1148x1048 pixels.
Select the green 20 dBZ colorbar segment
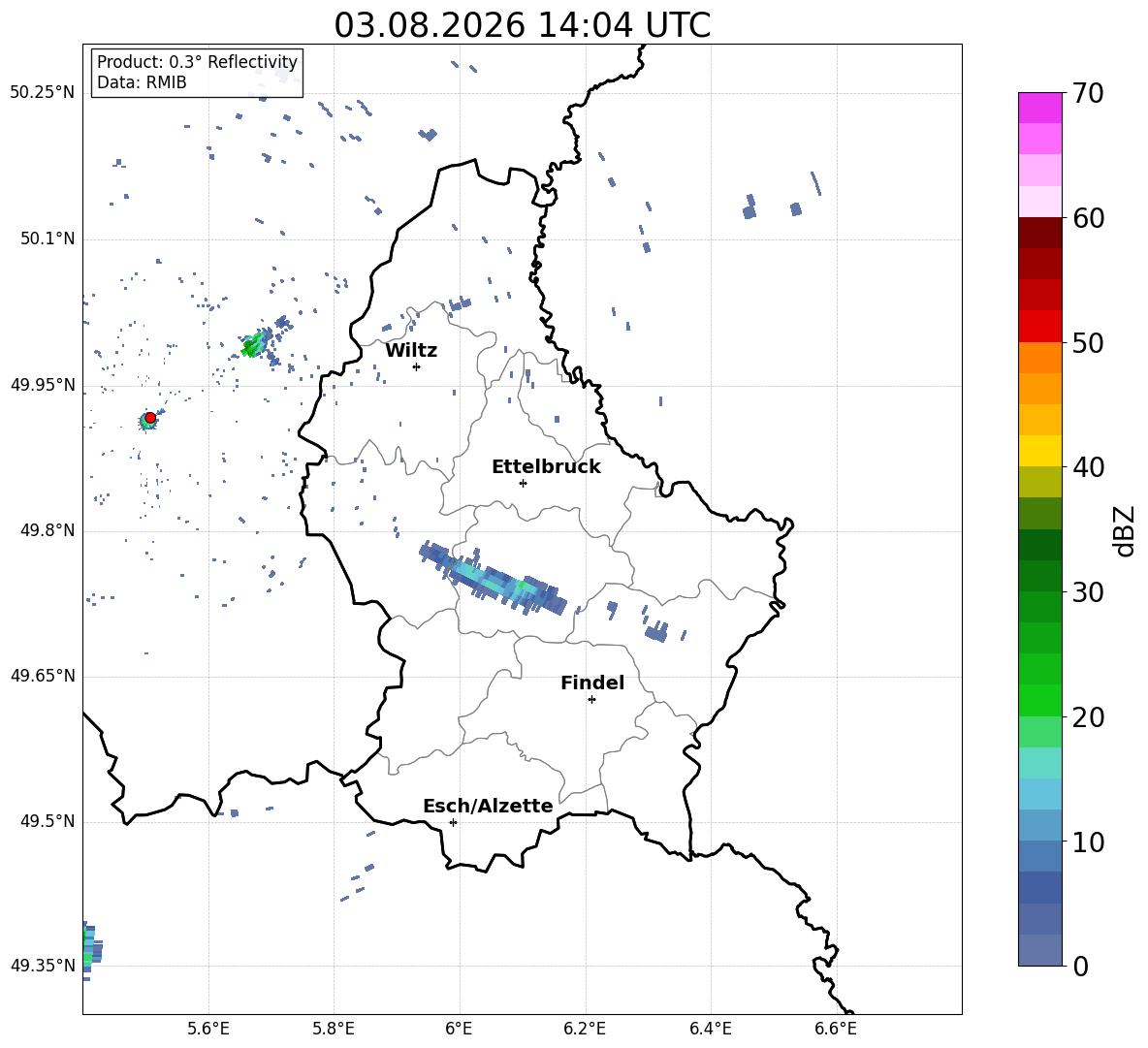[x=1040, y=700]
